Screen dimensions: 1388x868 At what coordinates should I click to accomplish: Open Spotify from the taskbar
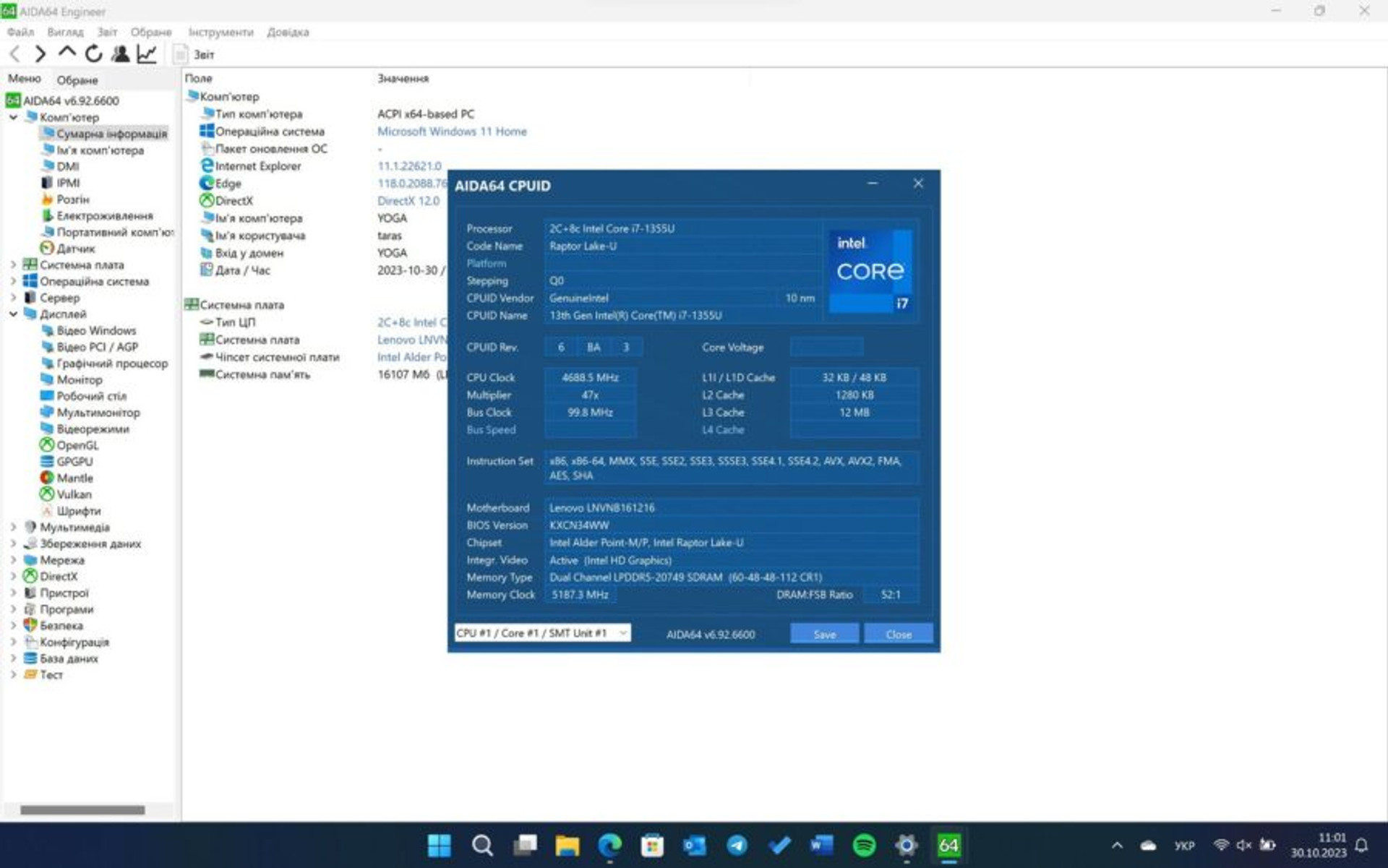pyautogui.click(x=865, y=845)
